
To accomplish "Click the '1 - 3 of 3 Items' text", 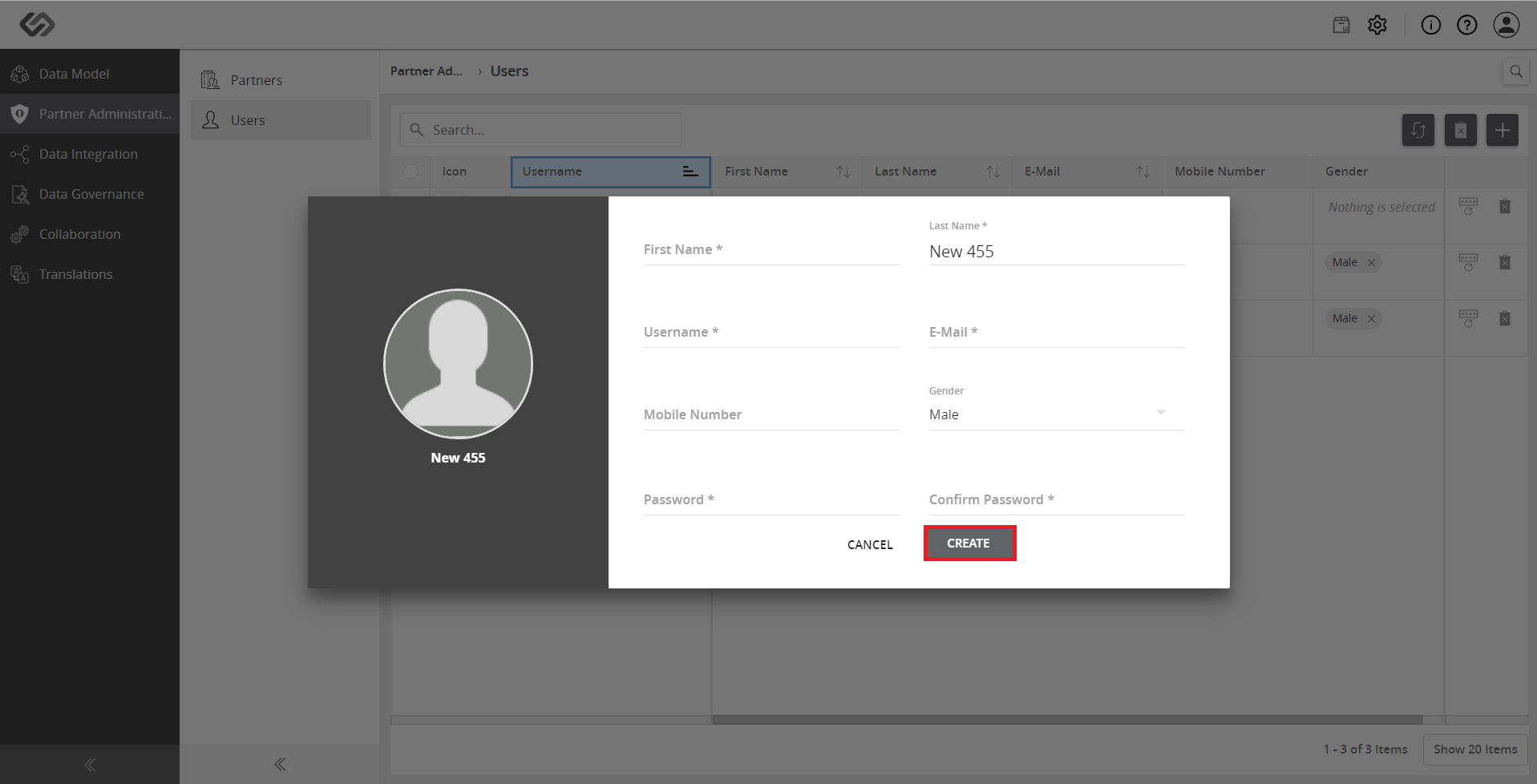I will coord(1365,750).
